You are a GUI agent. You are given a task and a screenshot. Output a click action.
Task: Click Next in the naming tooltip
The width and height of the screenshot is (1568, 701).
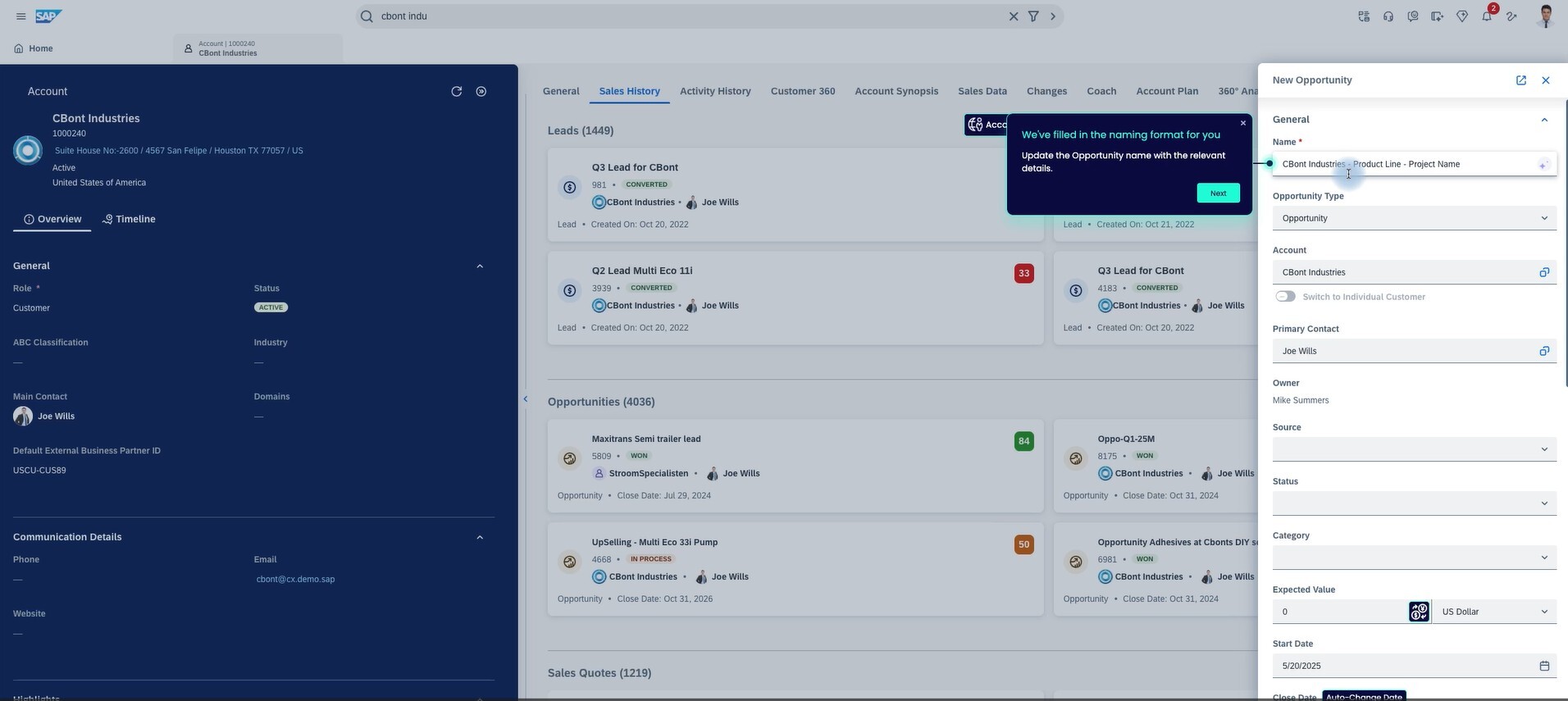pos(1218,193)
